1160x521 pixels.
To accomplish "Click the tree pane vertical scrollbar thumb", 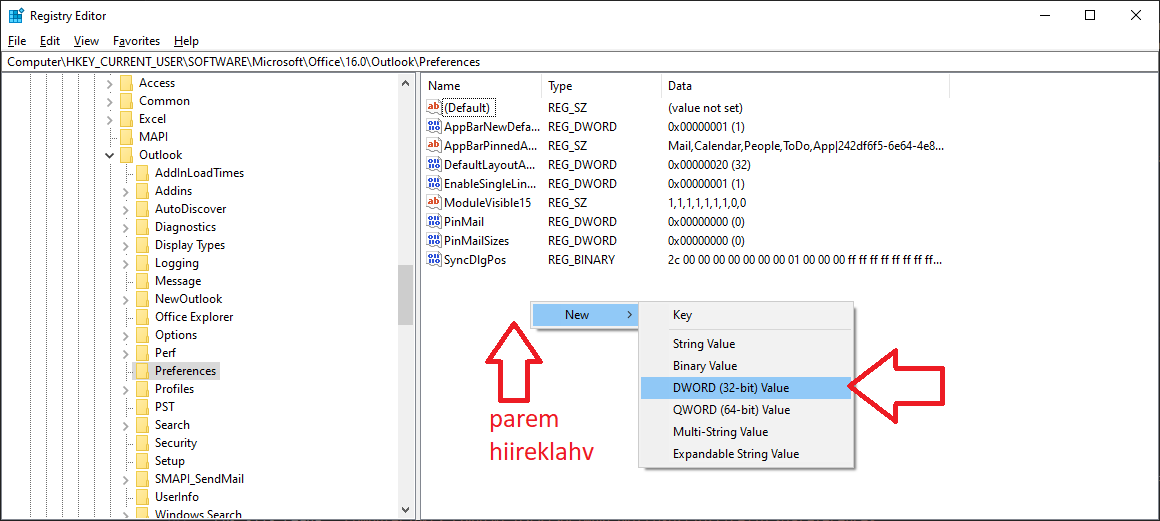I will coord(405,295).
